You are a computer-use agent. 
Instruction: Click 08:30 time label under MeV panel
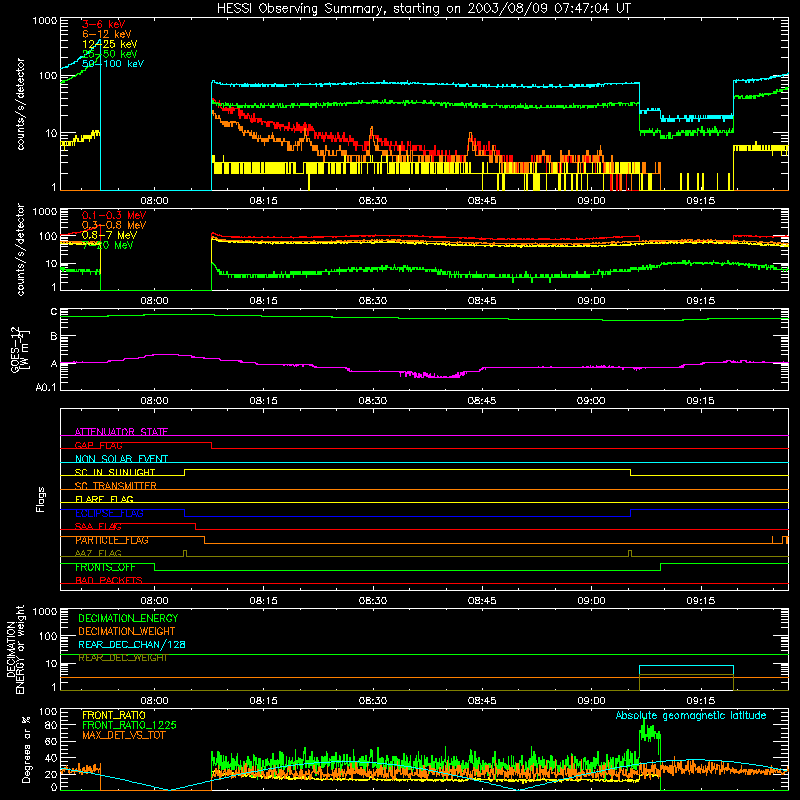click(x=372, y=301)
